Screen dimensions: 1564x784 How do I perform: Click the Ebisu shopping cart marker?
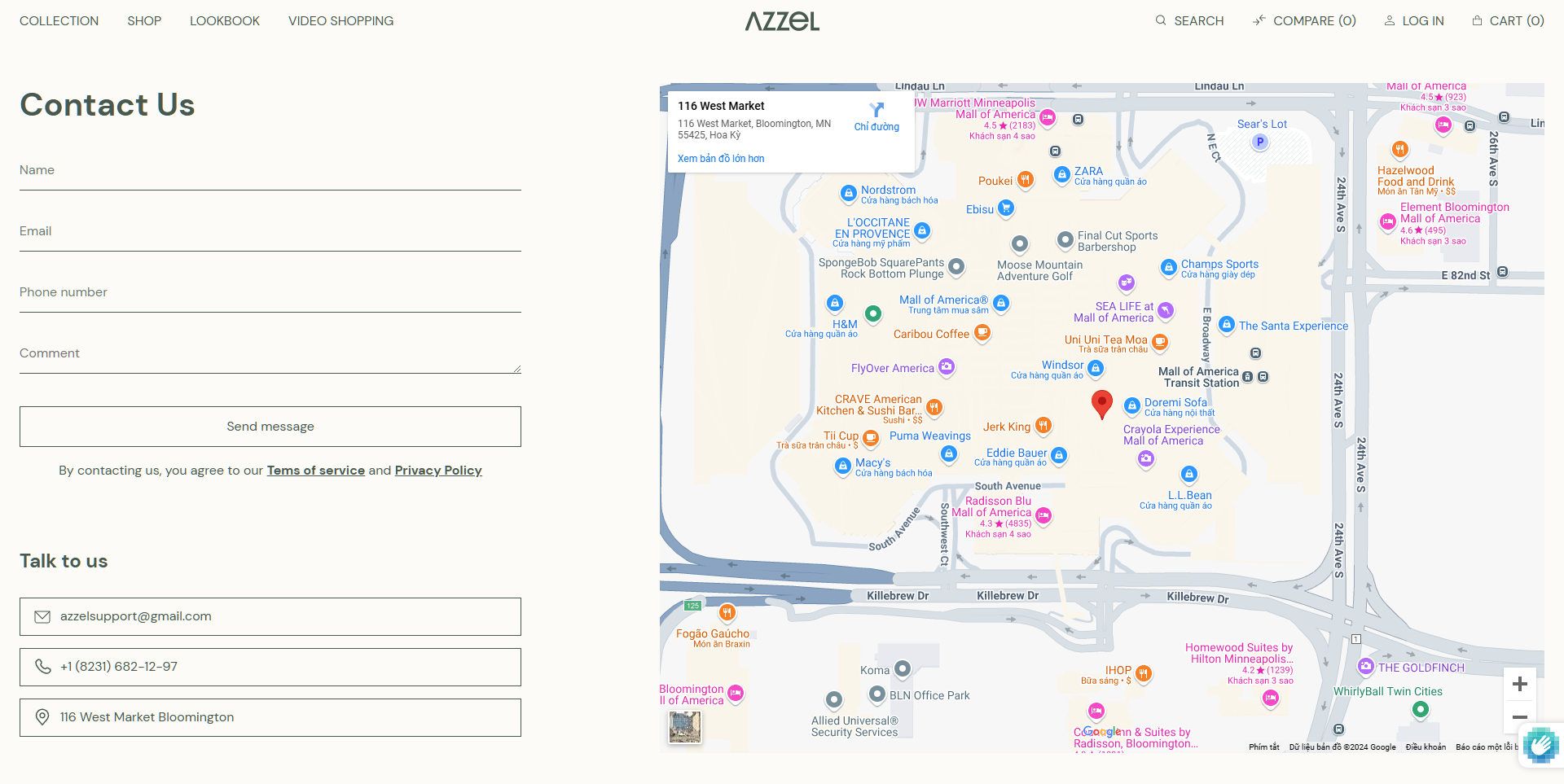[1006, 208]
